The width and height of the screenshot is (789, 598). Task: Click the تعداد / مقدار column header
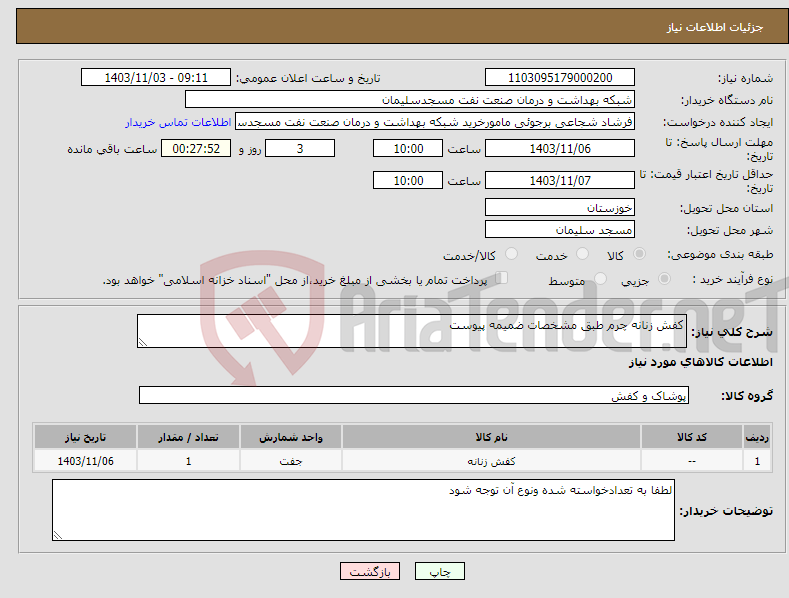[188, 437]
